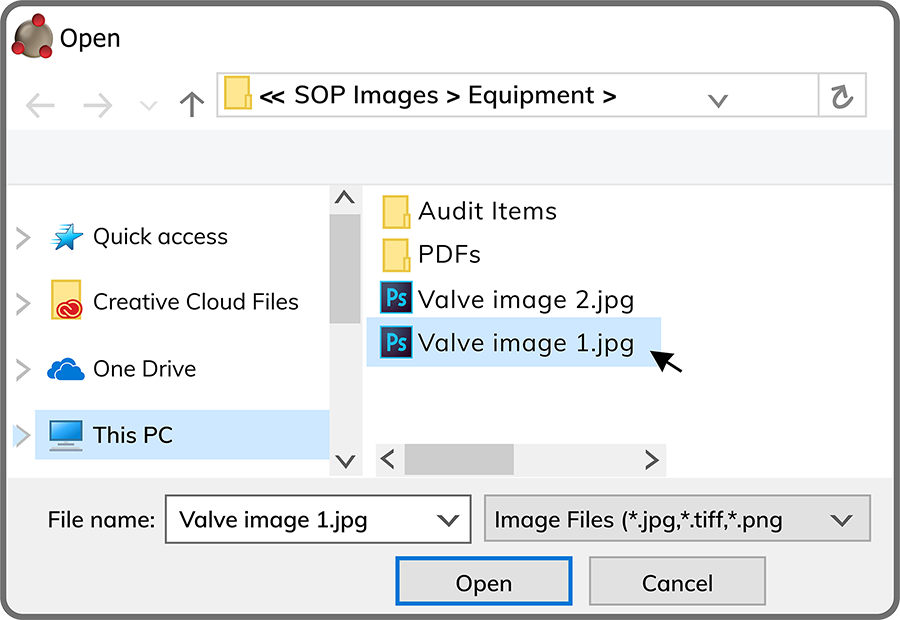Click the Forward navigation arrow
900x620 pixels.
click(98, 106)
